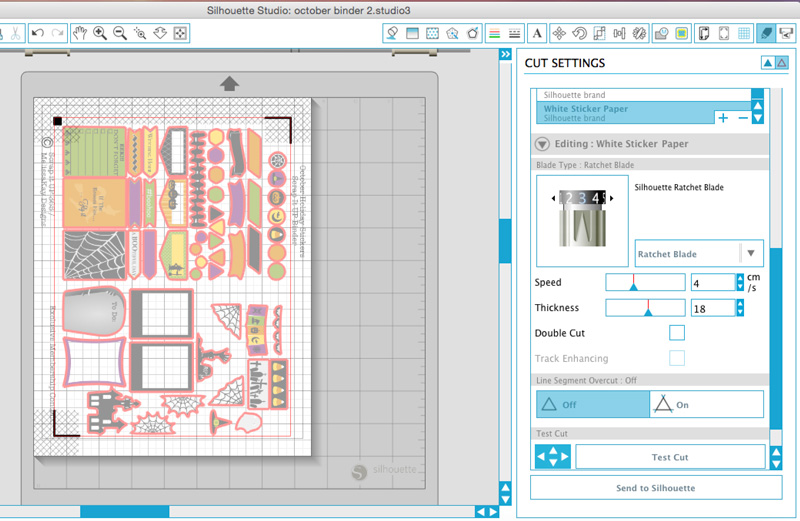The image size is (800, 521).
Task: Click the Silhouette Ratchet Blade image
Action: tap(582, 220)
